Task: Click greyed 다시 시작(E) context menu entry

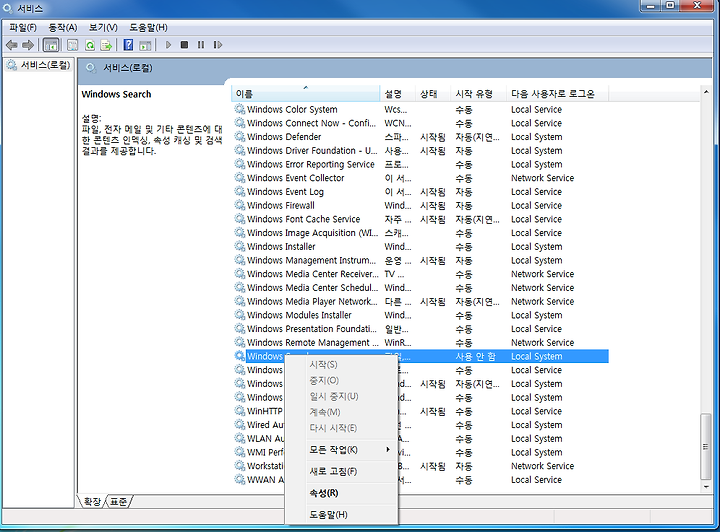Action: tap(341, 428)
